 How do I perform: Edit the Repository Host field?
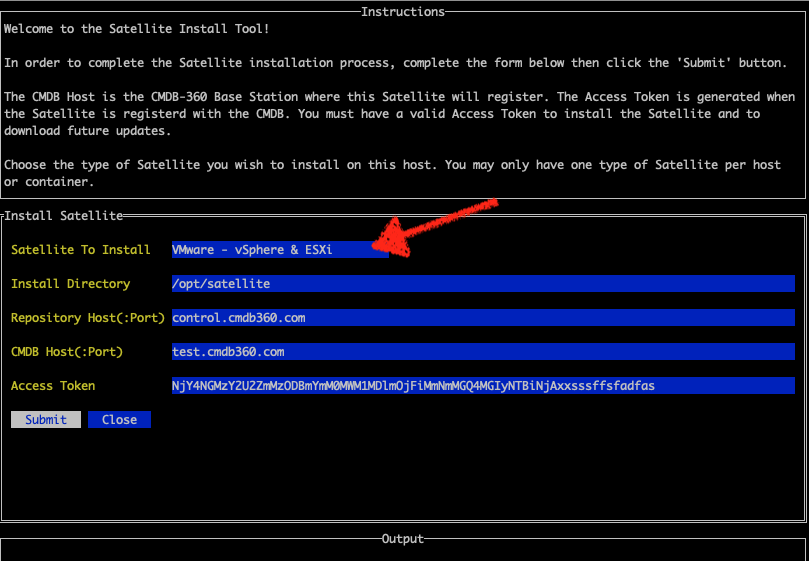[483, 318]
